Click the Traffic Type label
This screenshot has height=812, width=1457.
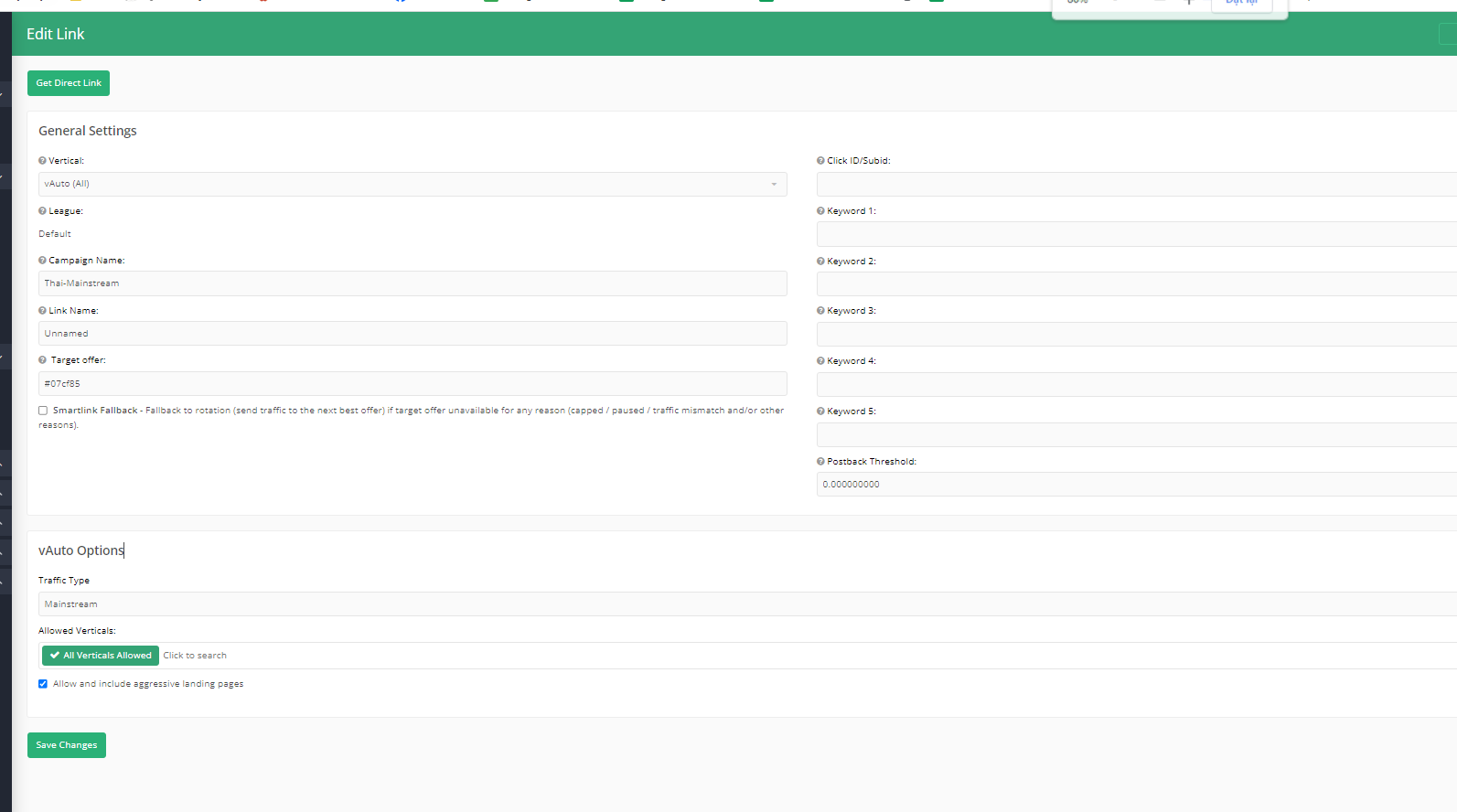(64, 581)
